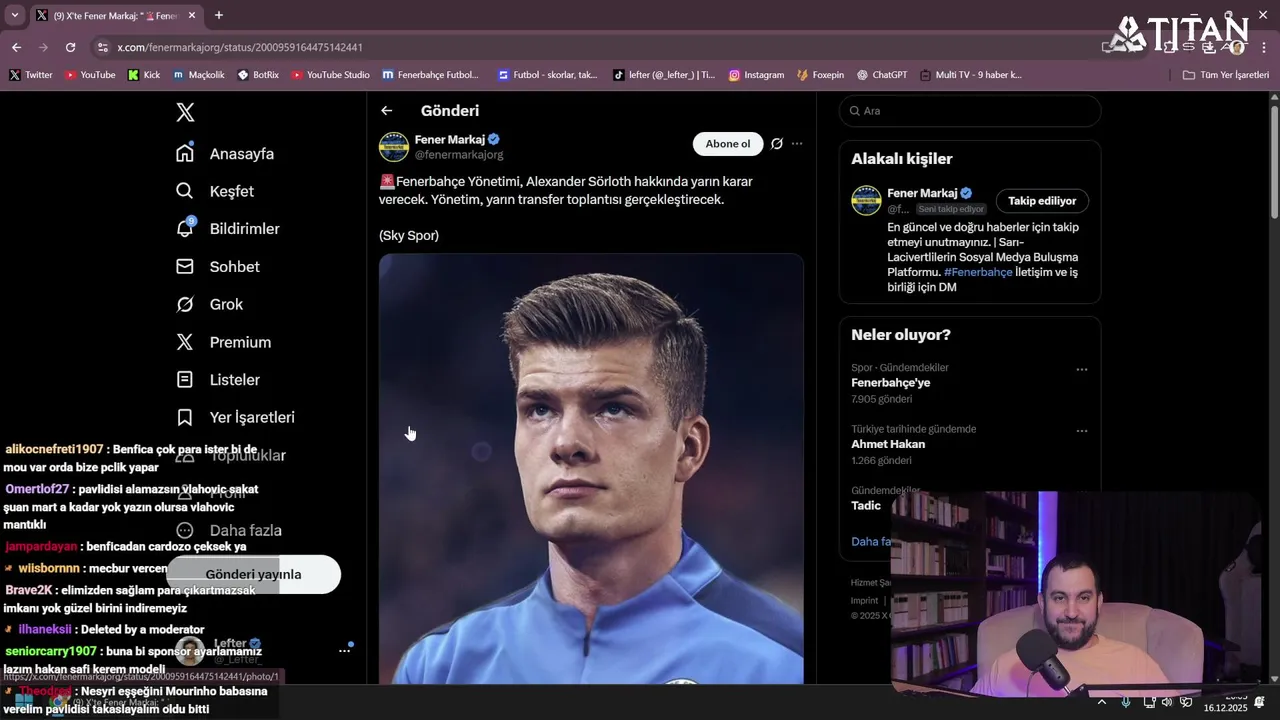The width and height of the screenshot is (1280, 720).
Task: Open tab search dropdown arrow
Action: pos(14,15)
